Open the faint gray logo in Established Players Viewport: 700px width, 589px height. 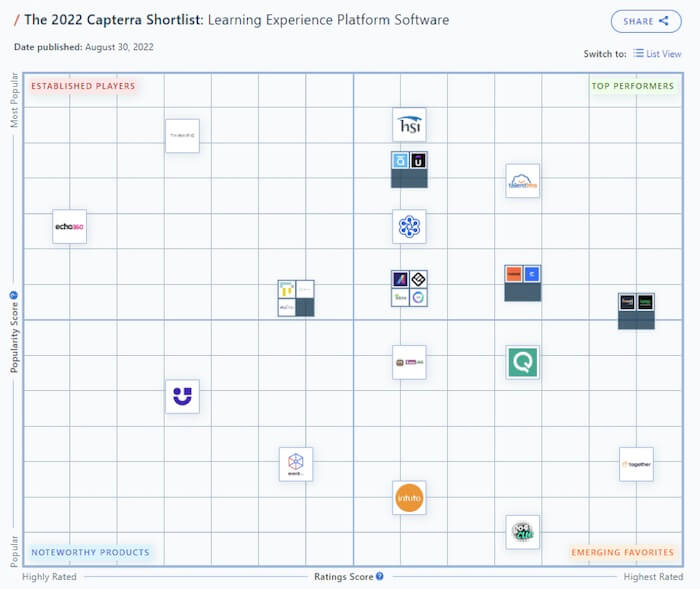coord(183,135)
